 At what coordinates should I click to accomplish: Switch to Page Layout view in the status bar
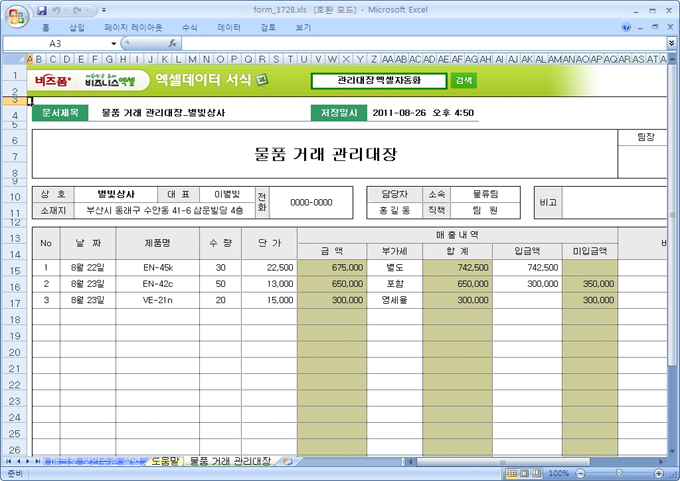click(526, 473)
